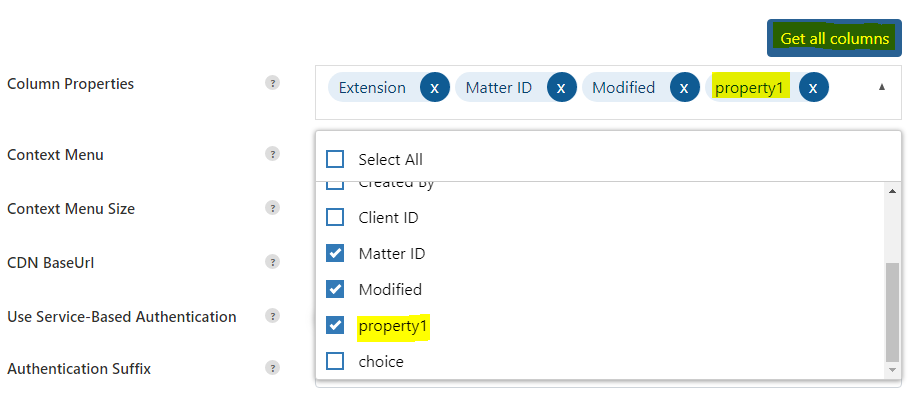Remove the Modified column tag
The image size is (916, 403).
[685, 88]
